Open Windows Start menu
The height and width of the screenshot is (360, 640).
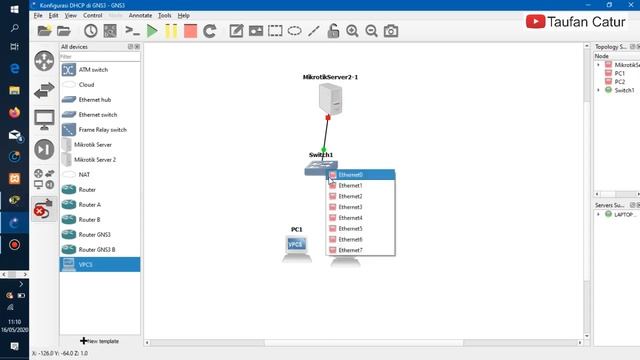point(14,9)
